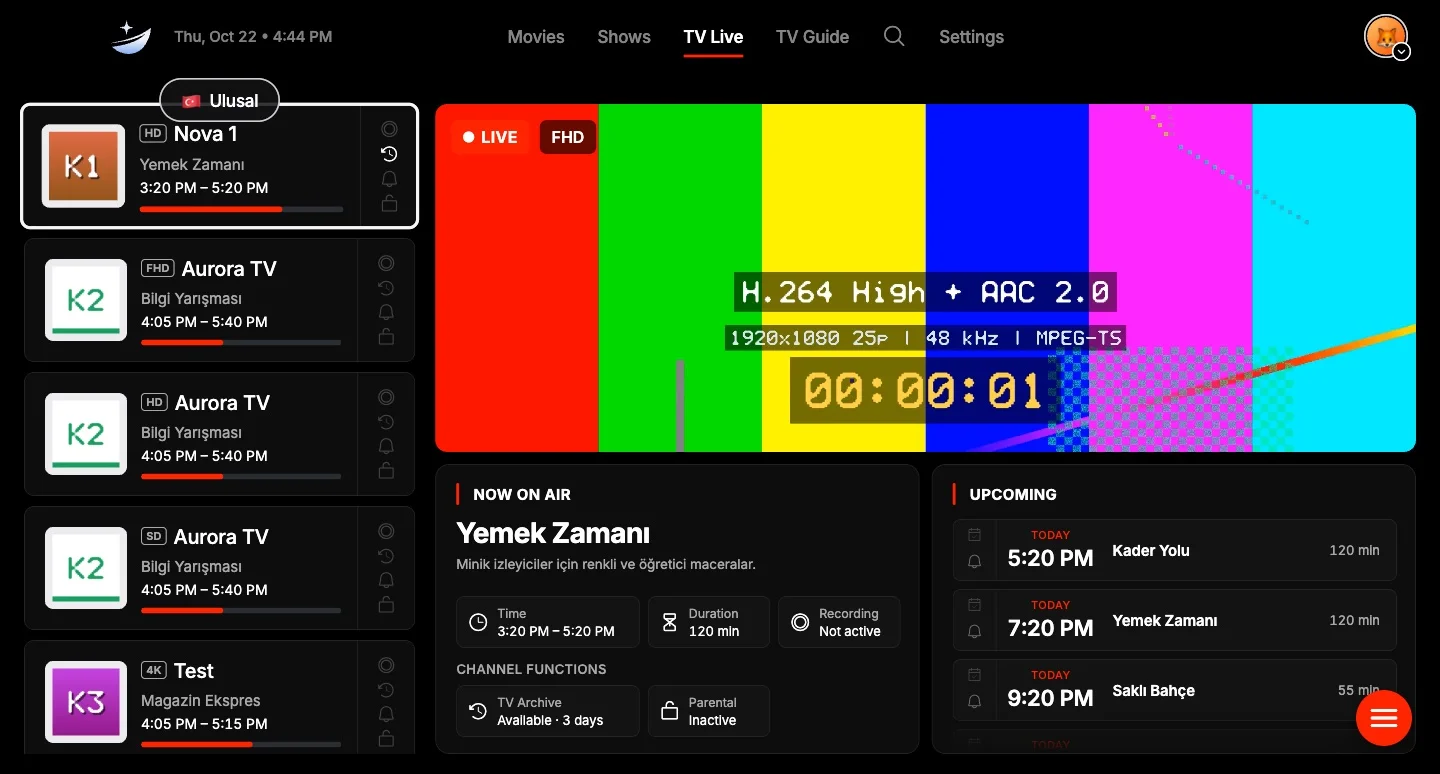Viewport: 1440px width, 774px height.
Task: Open the TV Guide tab
Action: (812, 37)
